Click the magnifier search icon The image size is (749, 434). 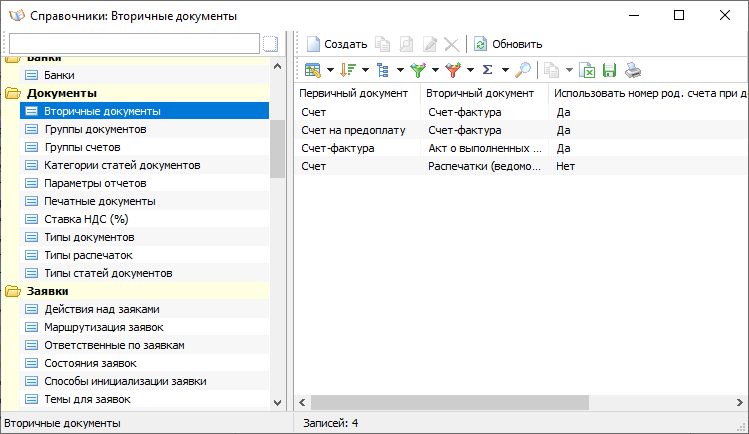coord(523,70)
